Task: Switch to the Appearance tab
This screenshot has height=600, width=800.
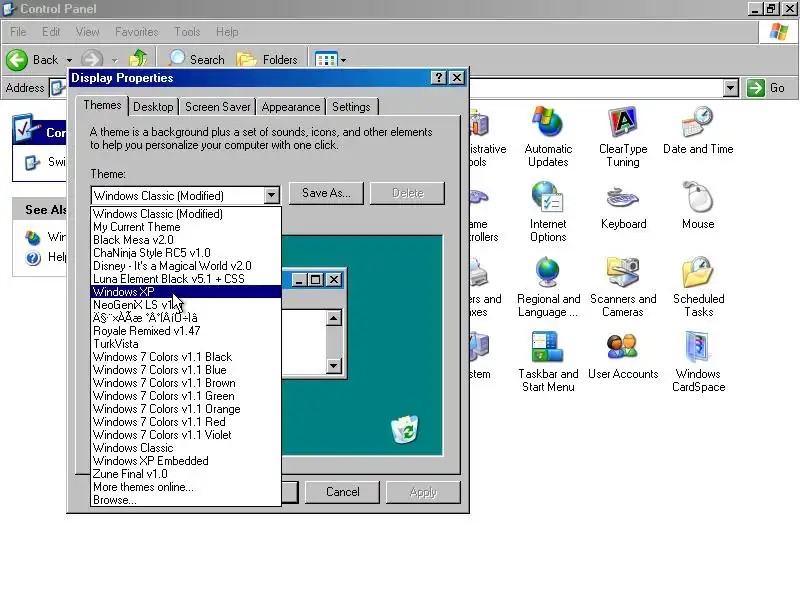Action: pyautogui.click(x=291, y=107)
